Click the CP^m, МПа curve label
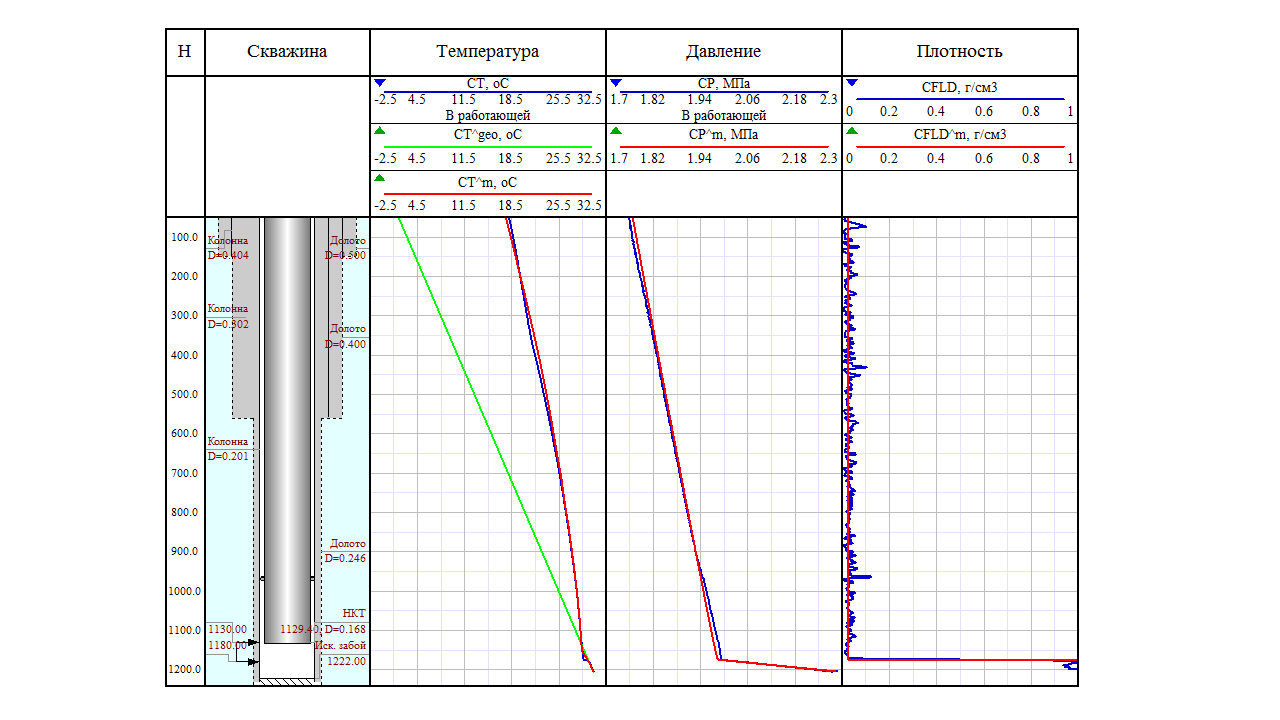The height and width of the screenshot is (720, 1280). point(724,134)
